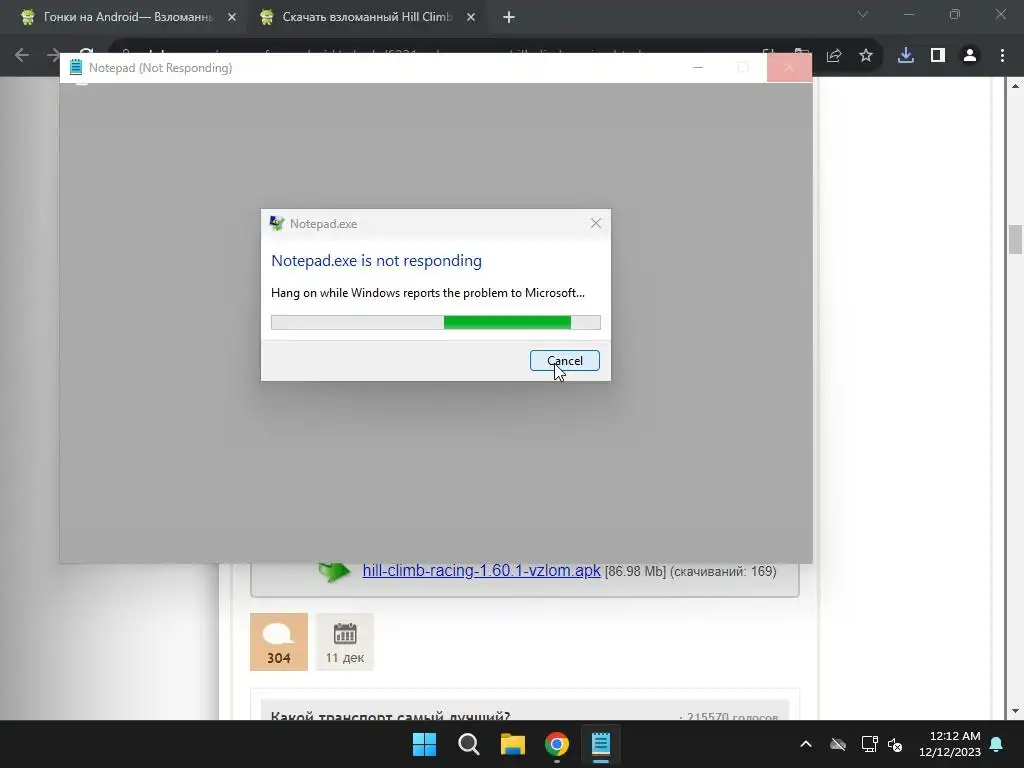Open the 304 comments button

[x=279, y=641]
